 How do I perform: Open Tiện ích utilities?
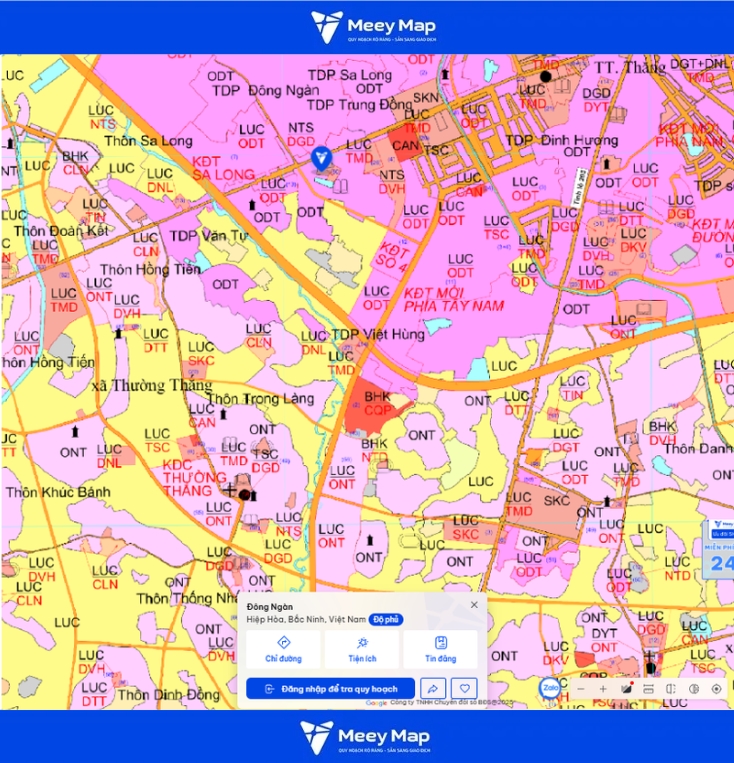coord(362,649)
